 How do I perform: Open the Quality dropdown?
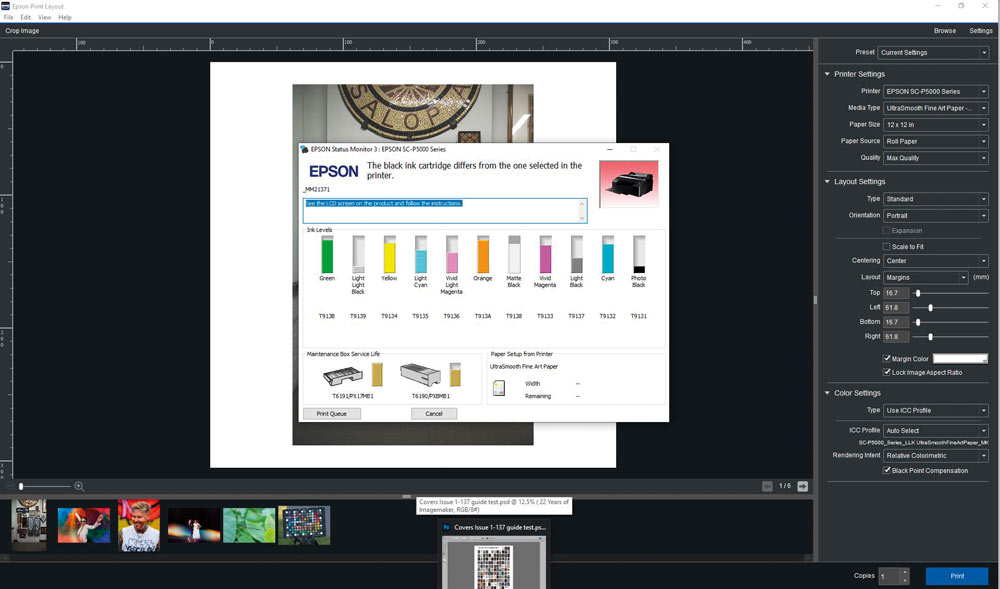[936, 157]
